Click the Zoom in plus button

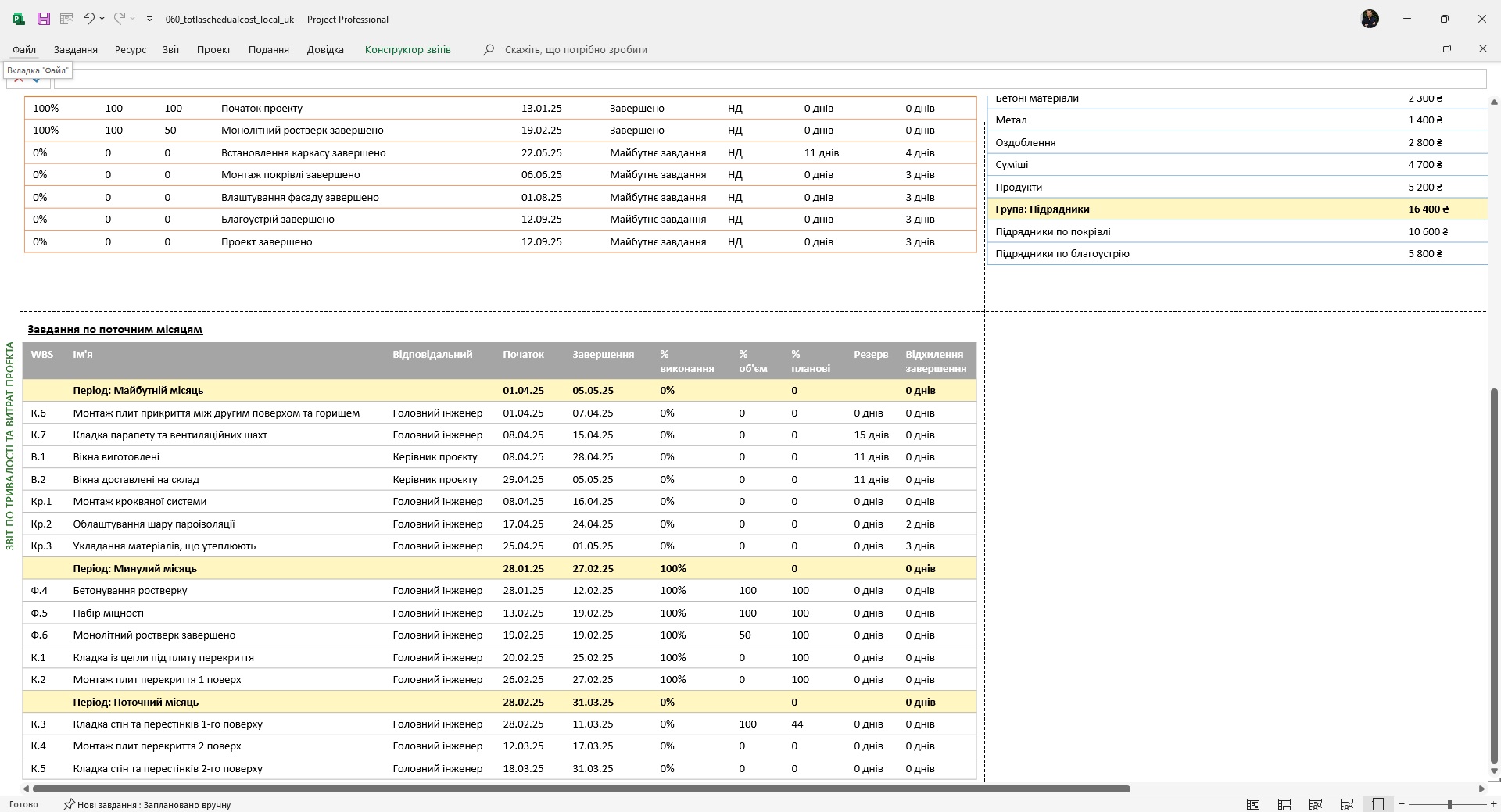1493,804
